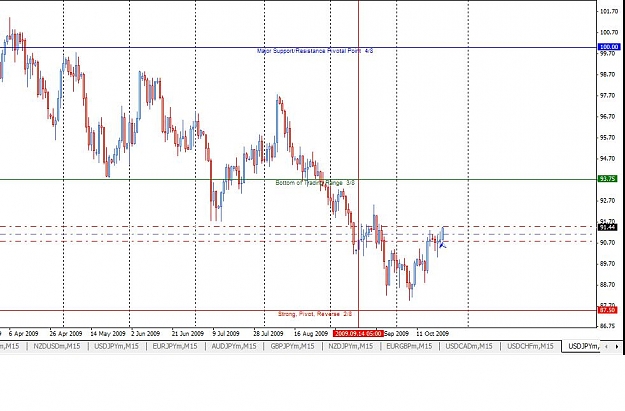Click the 9 Jul 2009 date label
The height and width of the screenshot is (411, 625).
(x=226, y=334)
